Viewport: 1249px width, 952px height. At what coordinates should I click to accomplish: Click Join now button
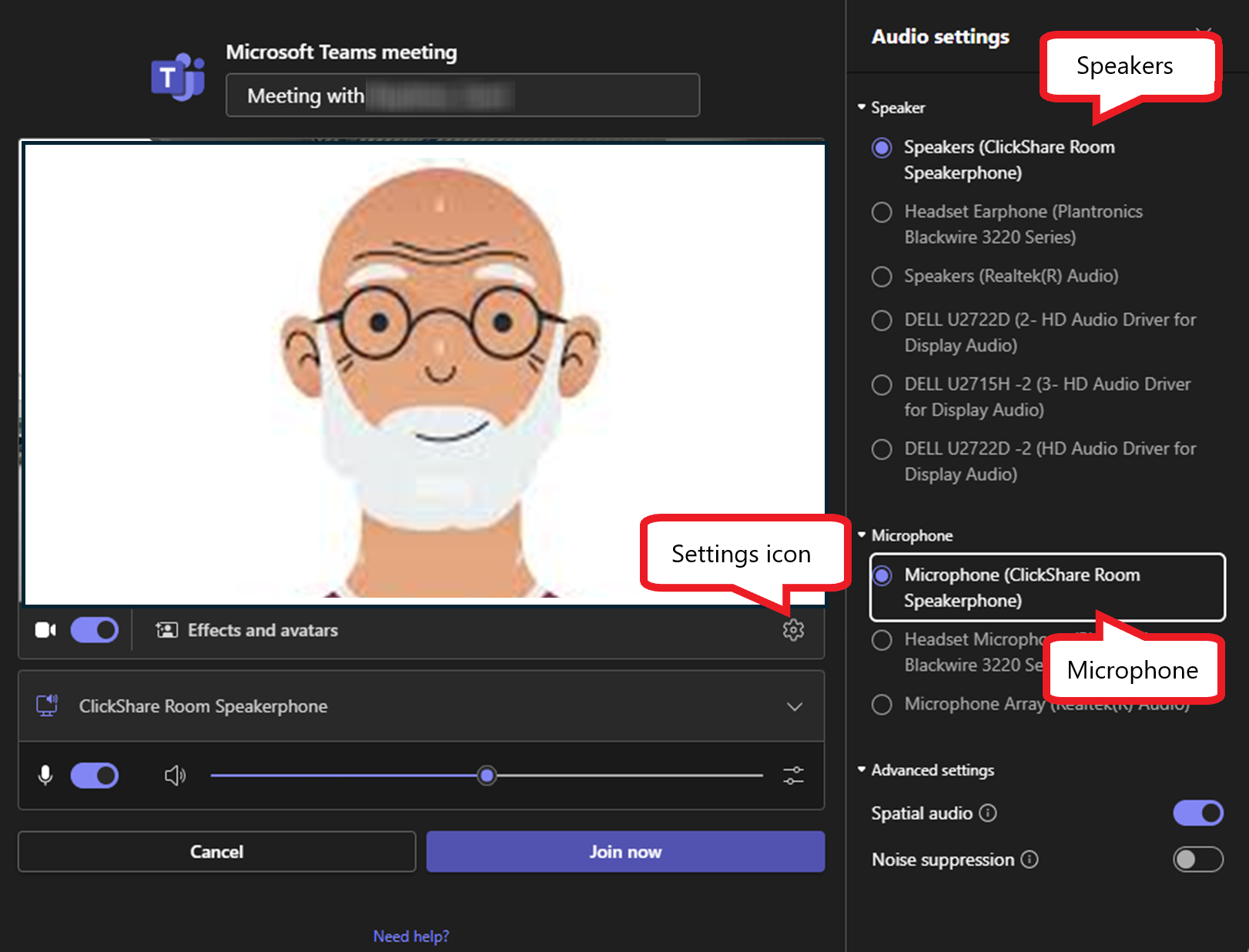(625, 851)
